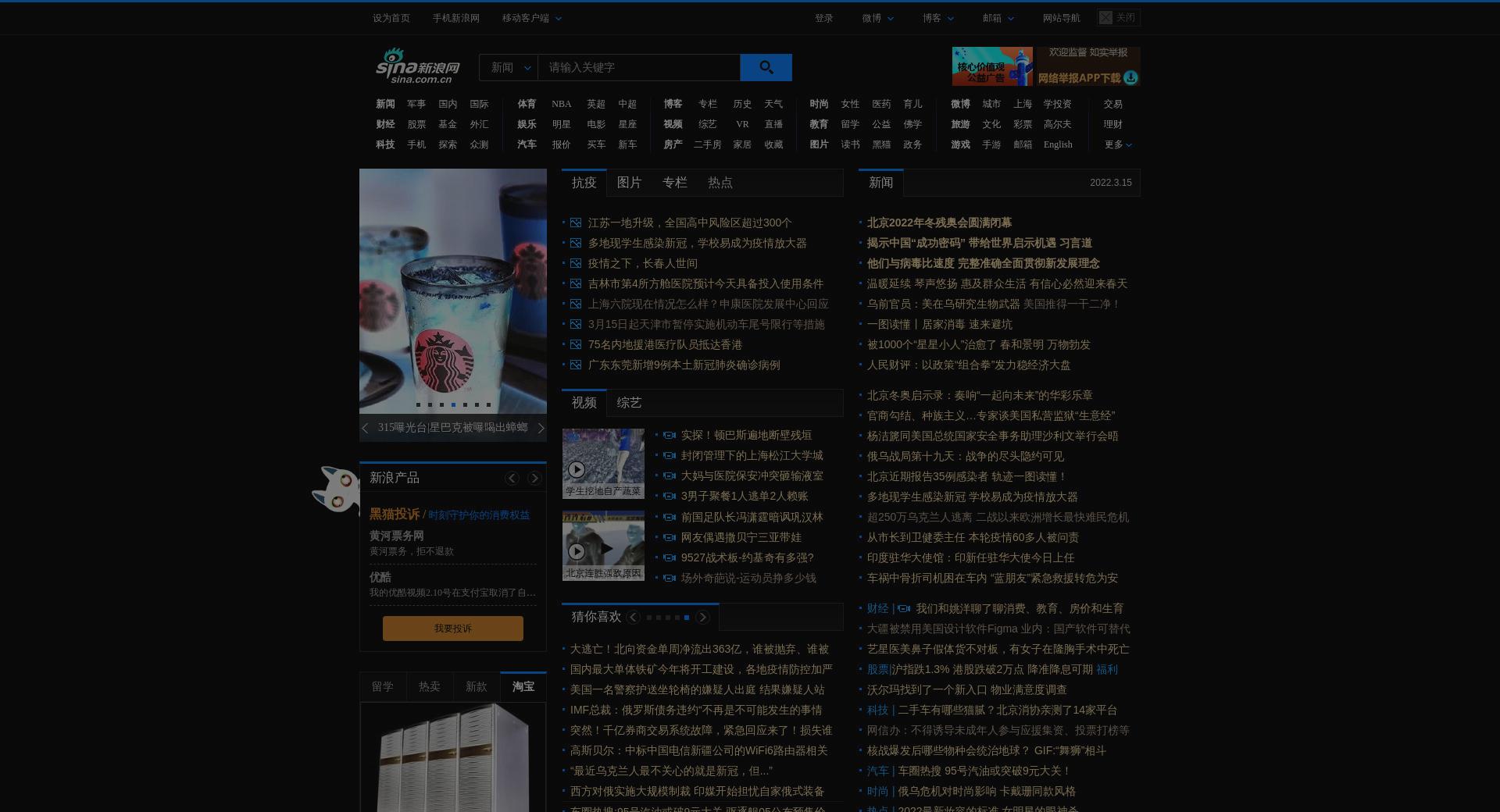Open 网站导航 link
This screenshot has width=1500, height=812.
[x=1061, y=18]
